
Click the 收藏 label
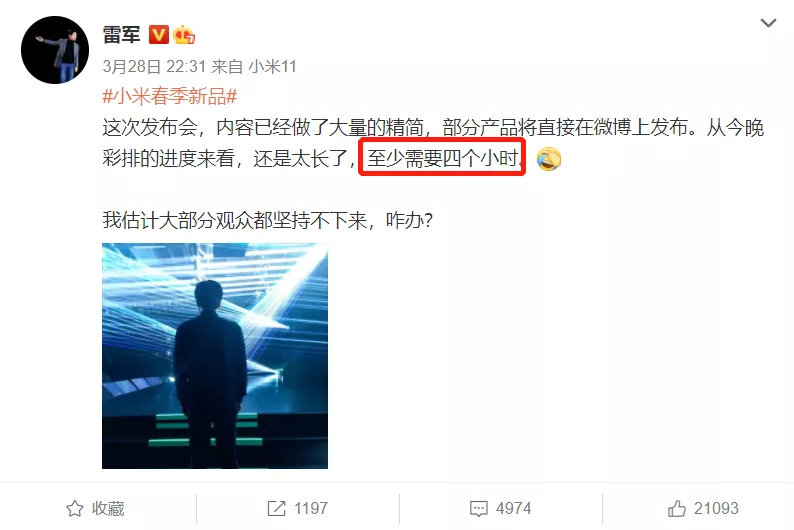click(x=108, y=508)
